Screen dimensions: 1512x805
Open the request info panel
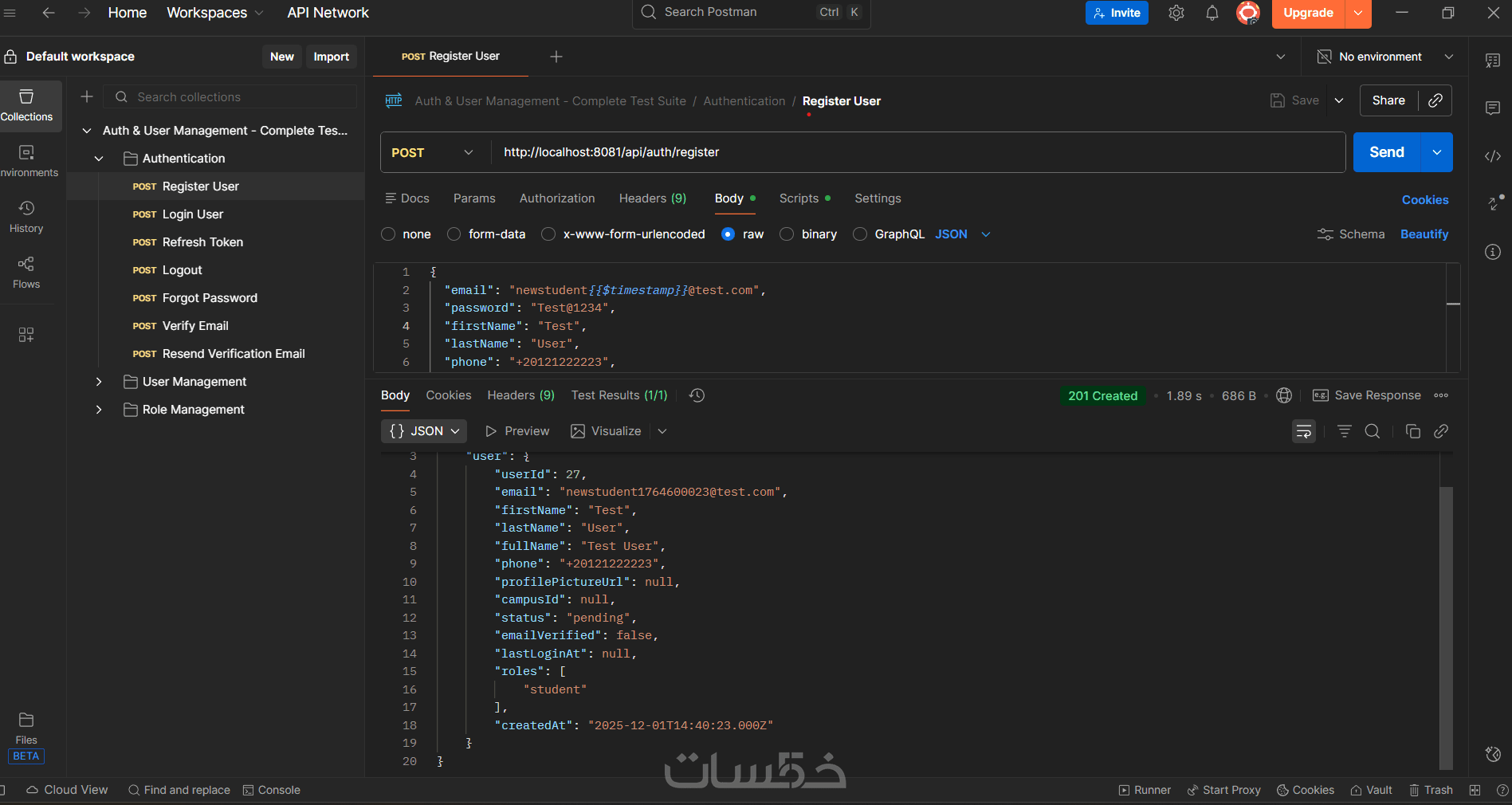point(1493,252)
